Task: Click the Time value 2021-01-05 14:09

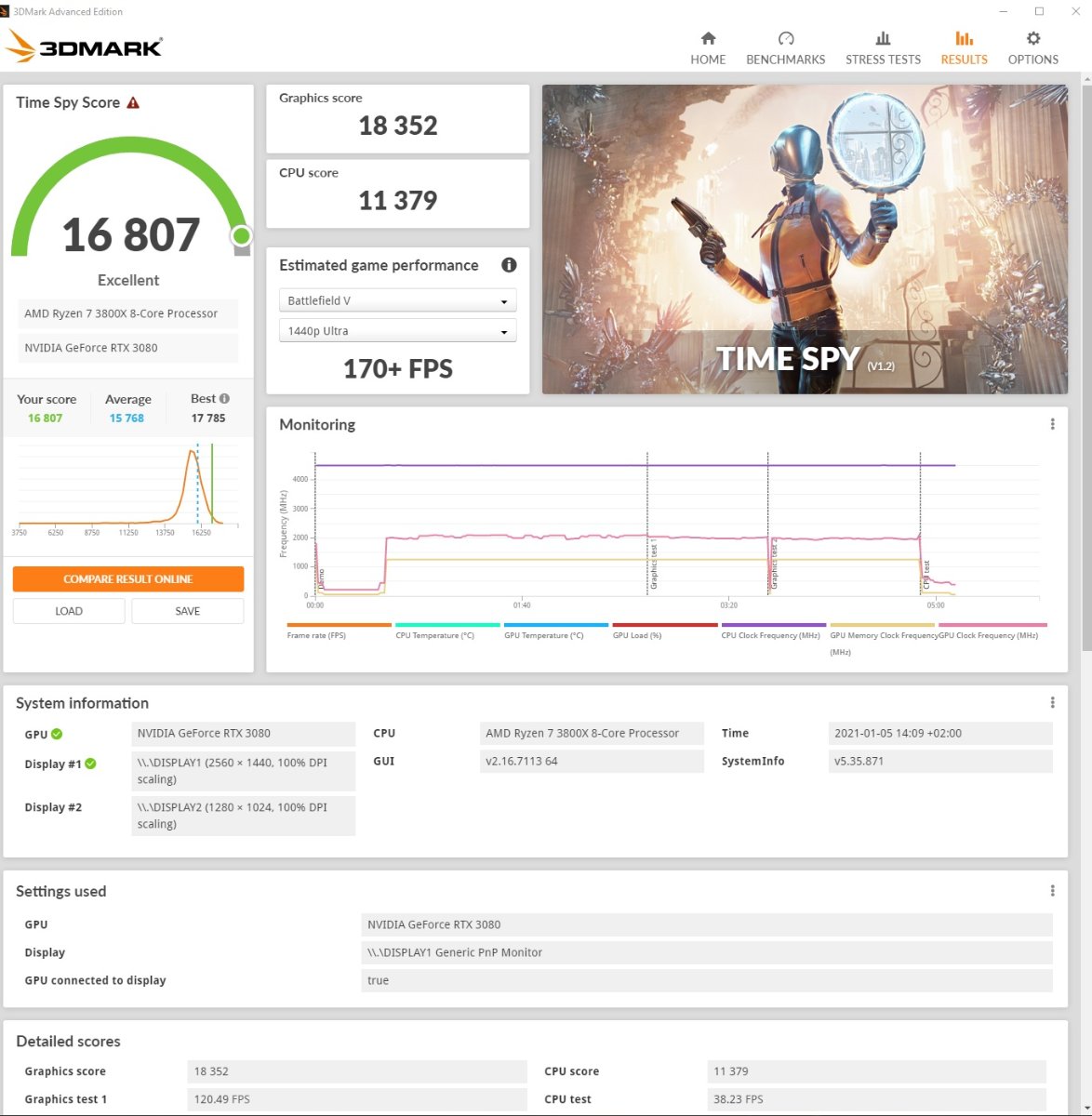Action: (x=940, y=734)
